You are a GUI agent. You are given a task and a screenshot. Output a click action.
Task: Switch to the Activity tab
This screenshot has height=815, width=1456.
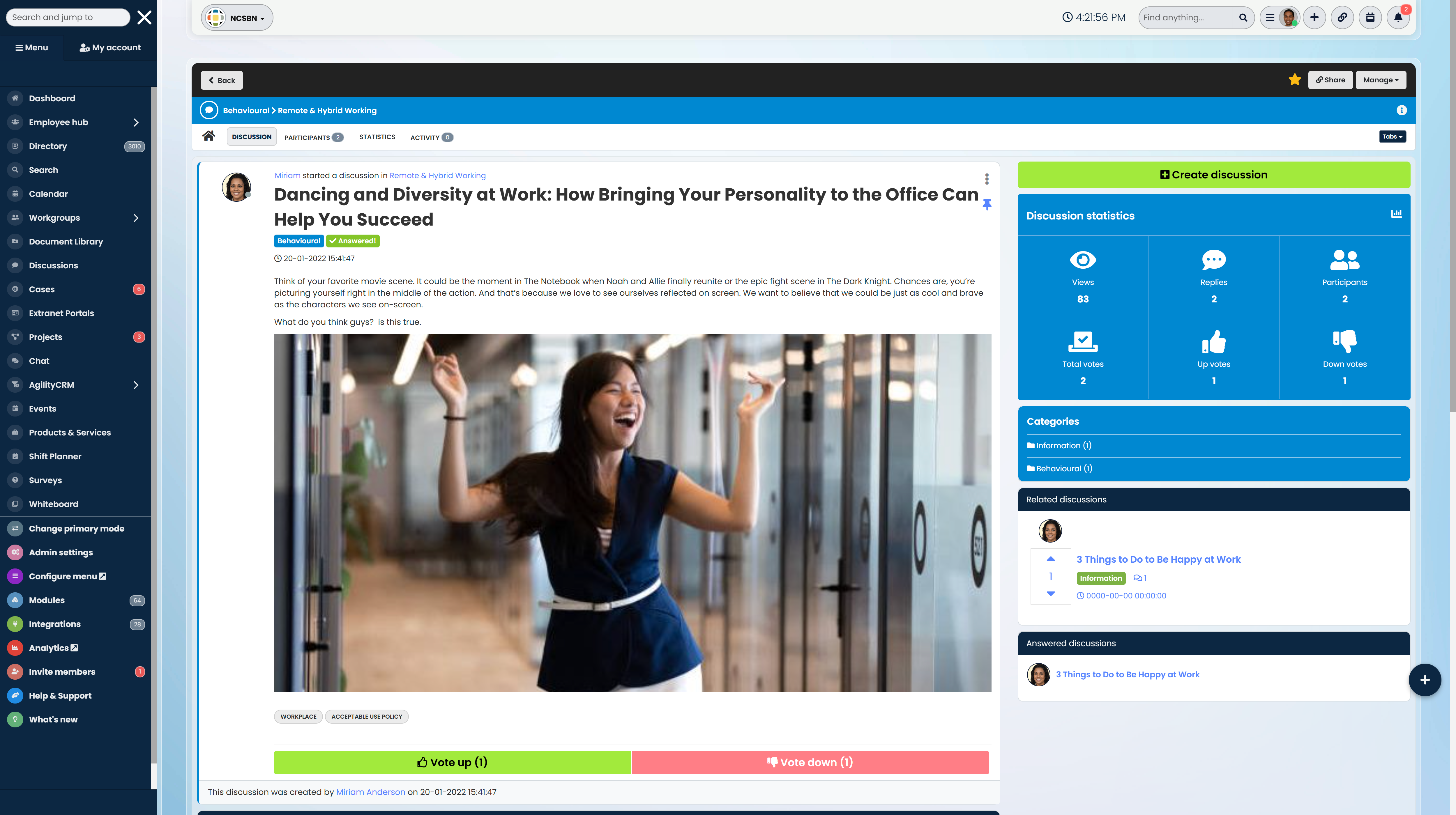tap(432, 137)
